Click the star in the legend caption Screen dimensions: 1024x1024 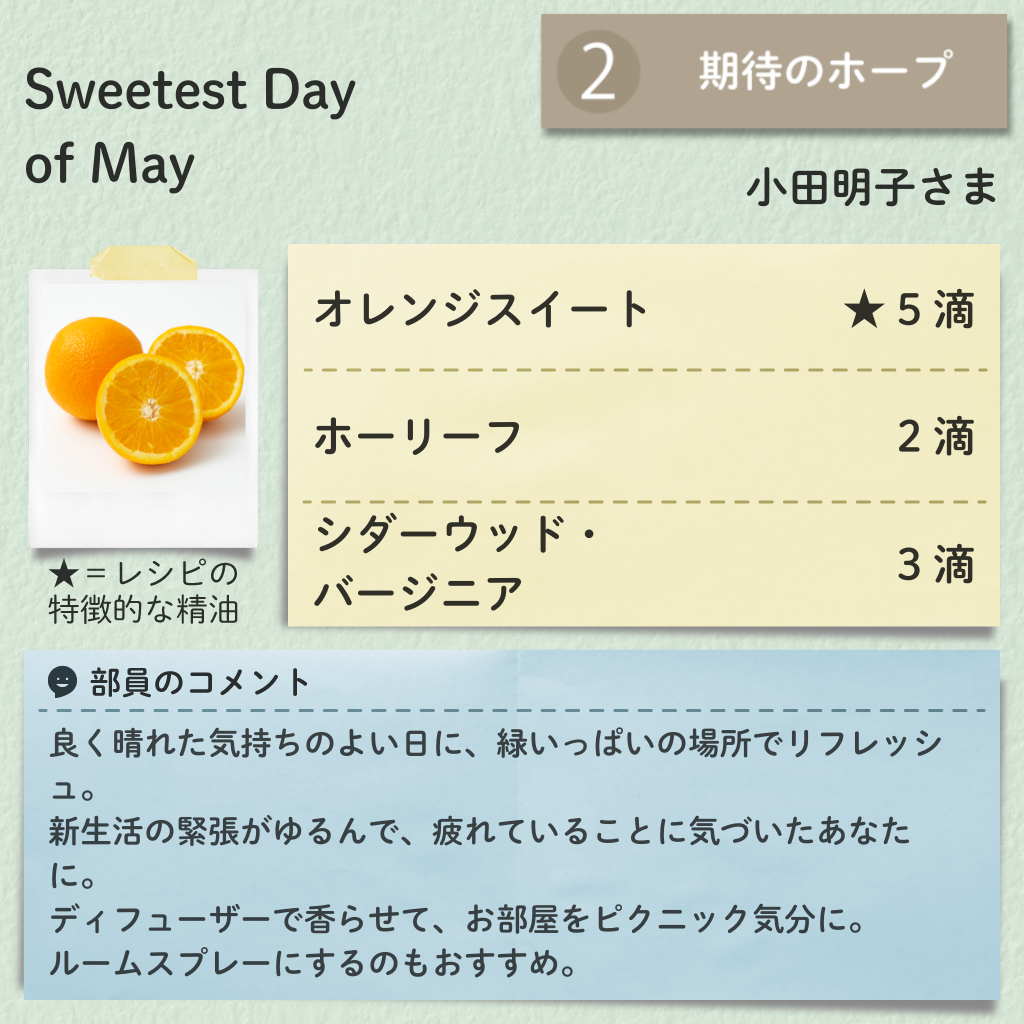pos(64,574)
